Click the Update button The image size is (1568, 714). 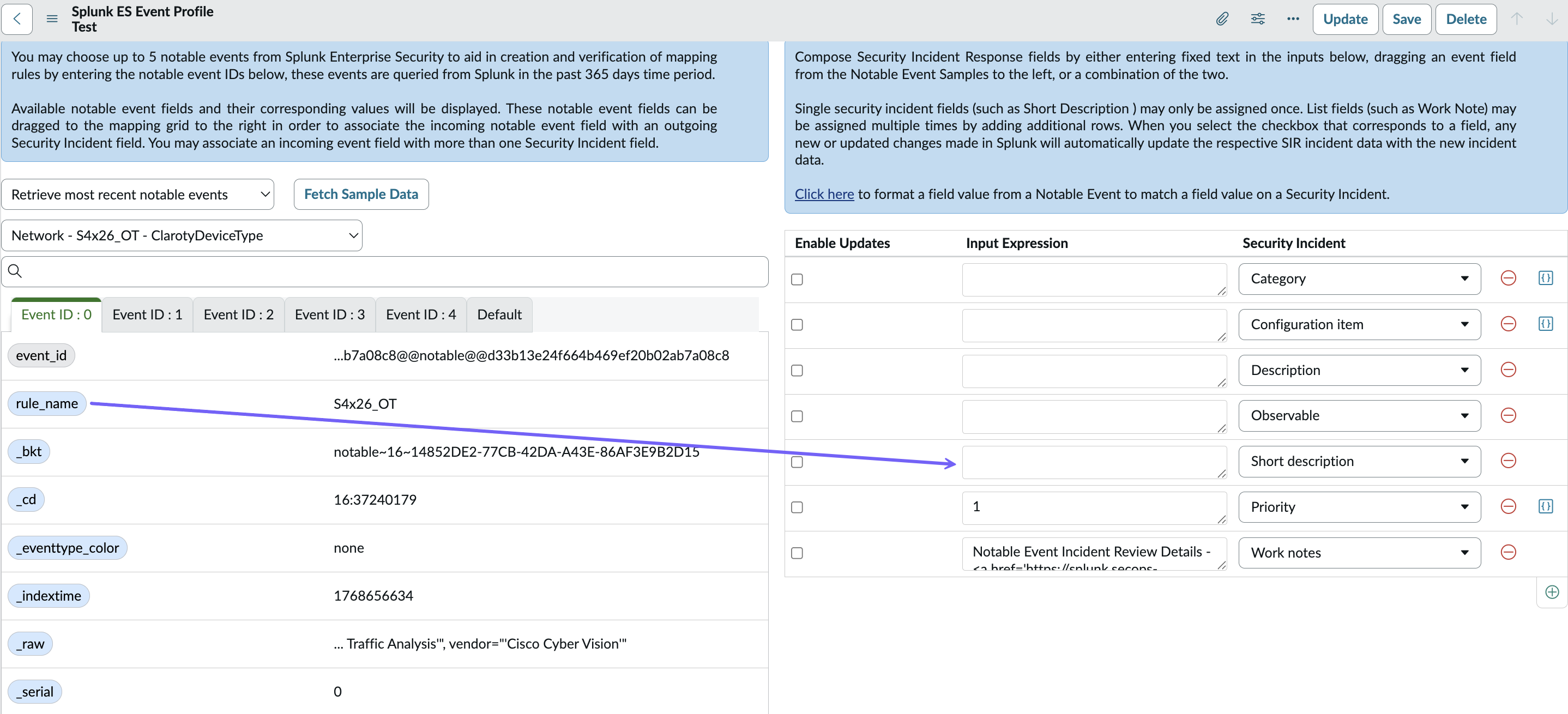point(1345,19)
